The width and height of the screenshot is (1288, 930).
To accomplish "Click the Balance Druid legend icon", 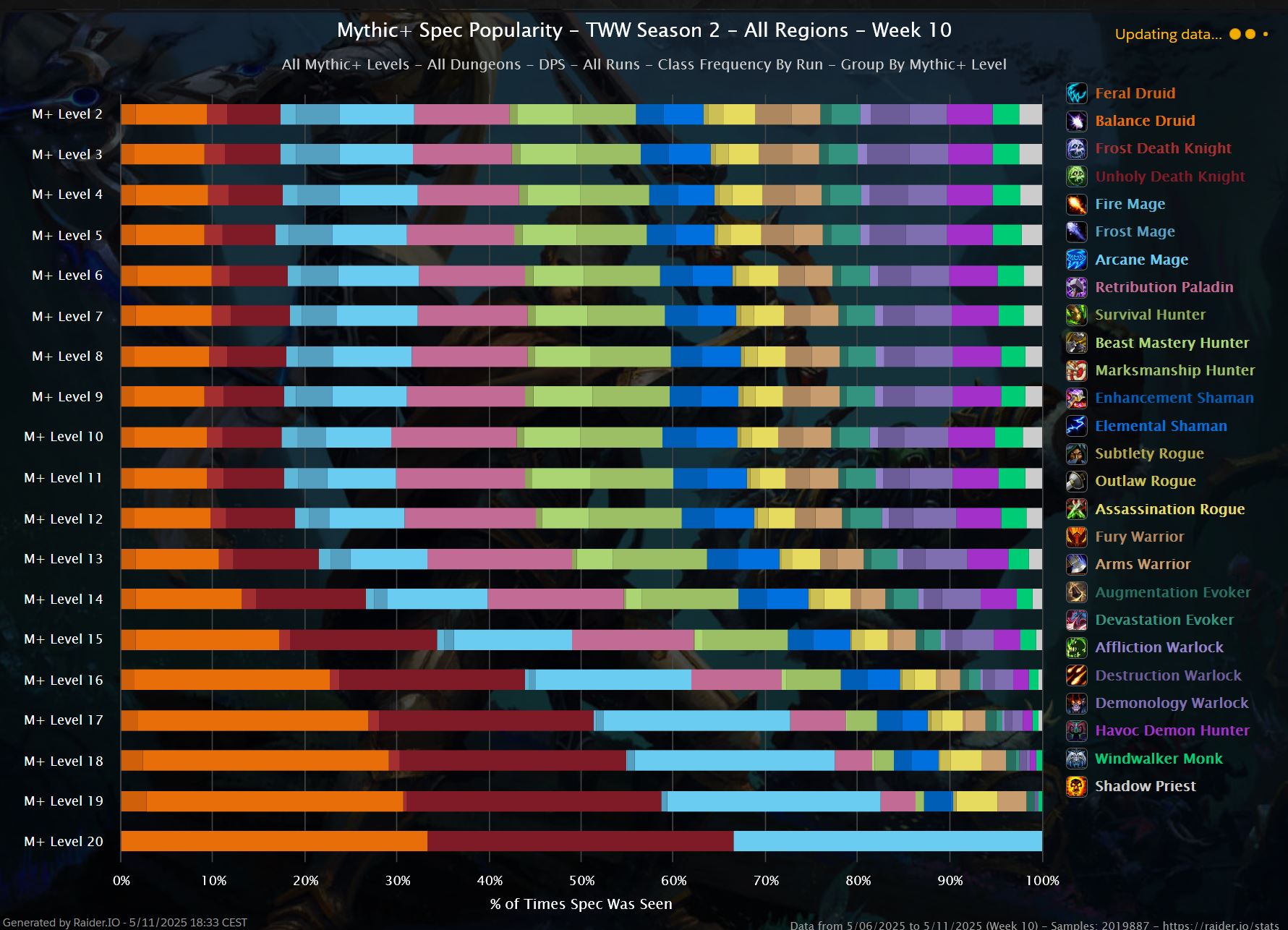I will [1076, 121].
